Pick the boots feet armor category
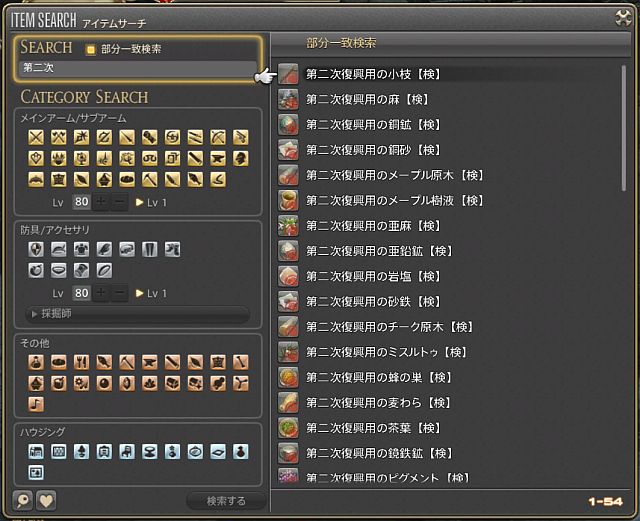This screenshot has height=521, width=640. (172, 249)
